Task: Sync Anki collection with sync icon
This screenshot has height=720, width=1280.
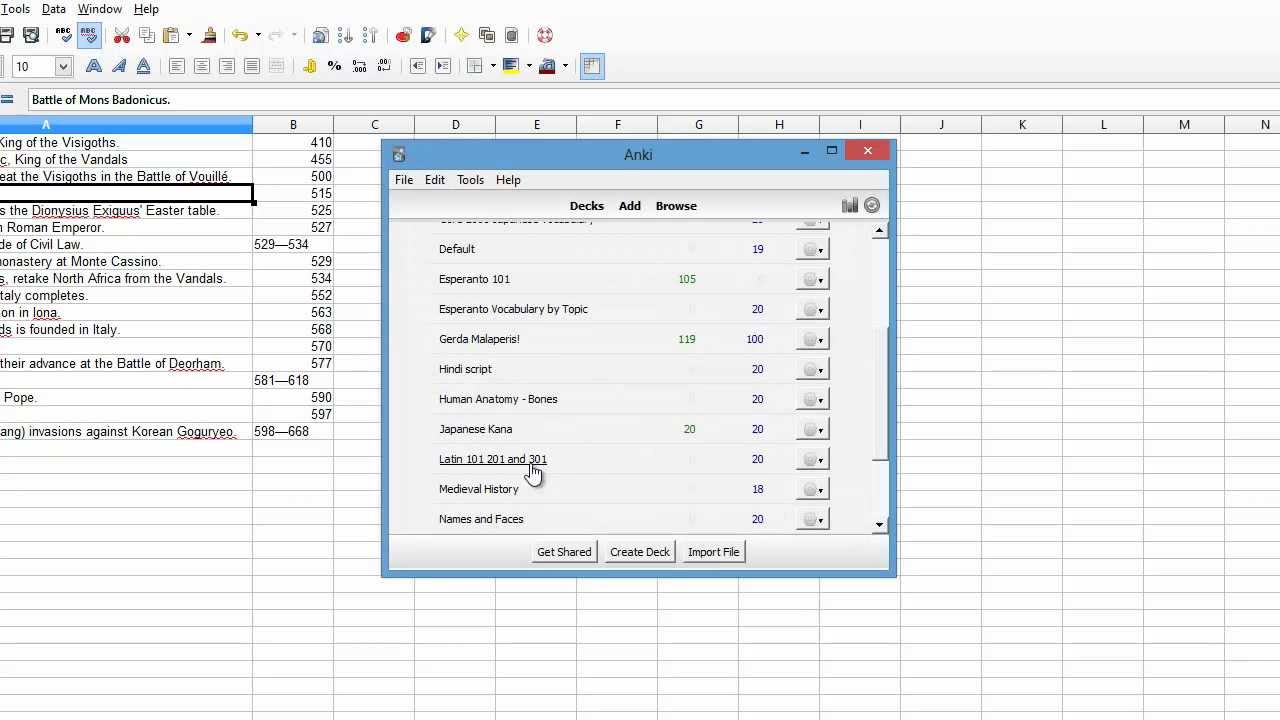Action: point(872,205)
